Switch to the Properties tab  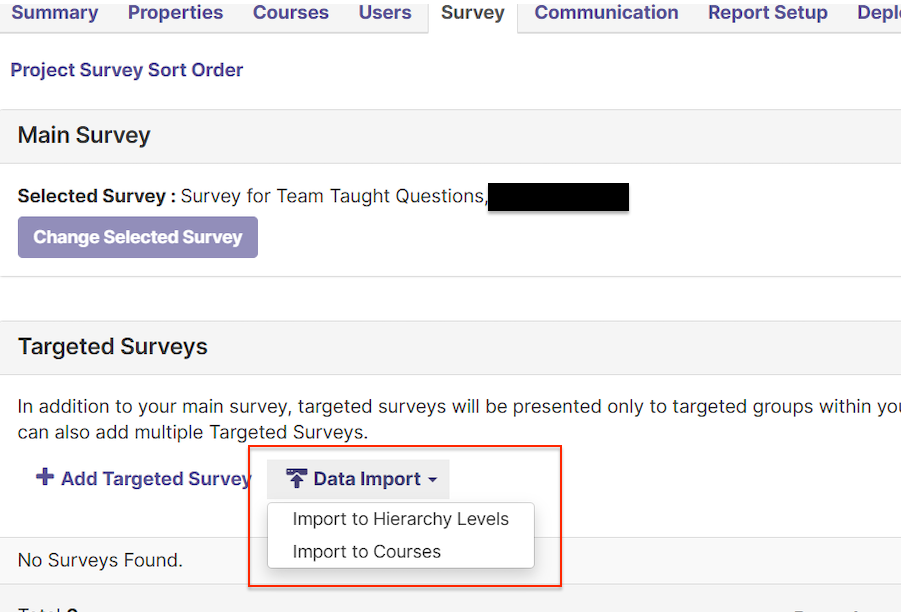175,13
